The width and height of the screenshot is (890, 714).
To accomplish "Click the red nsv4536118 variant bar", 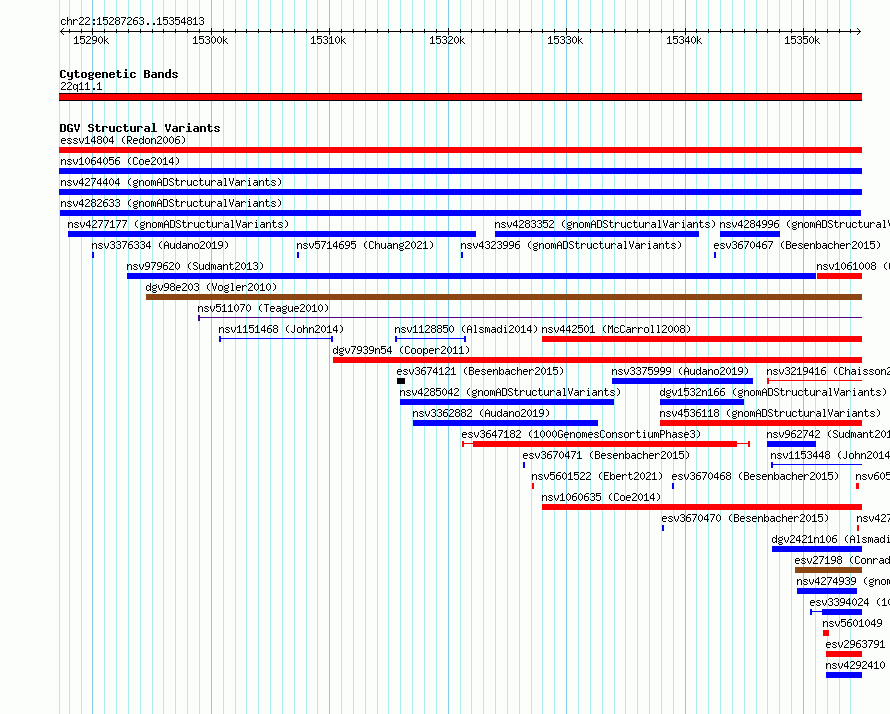I will (x=761, y=423).
